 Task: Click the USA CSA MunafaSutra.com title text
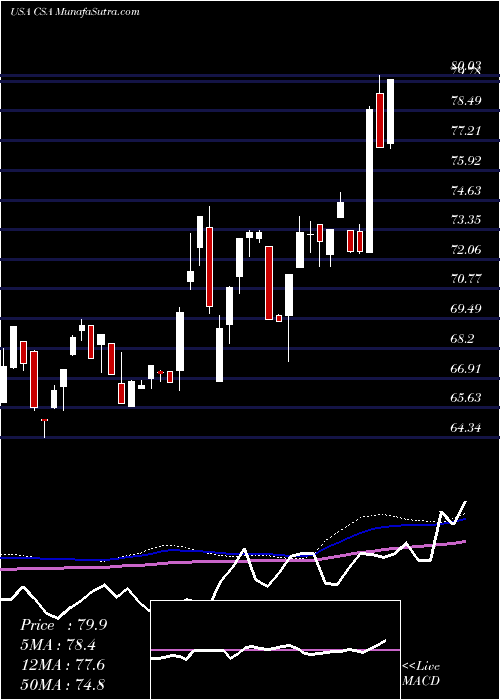(x=75, y=12)
